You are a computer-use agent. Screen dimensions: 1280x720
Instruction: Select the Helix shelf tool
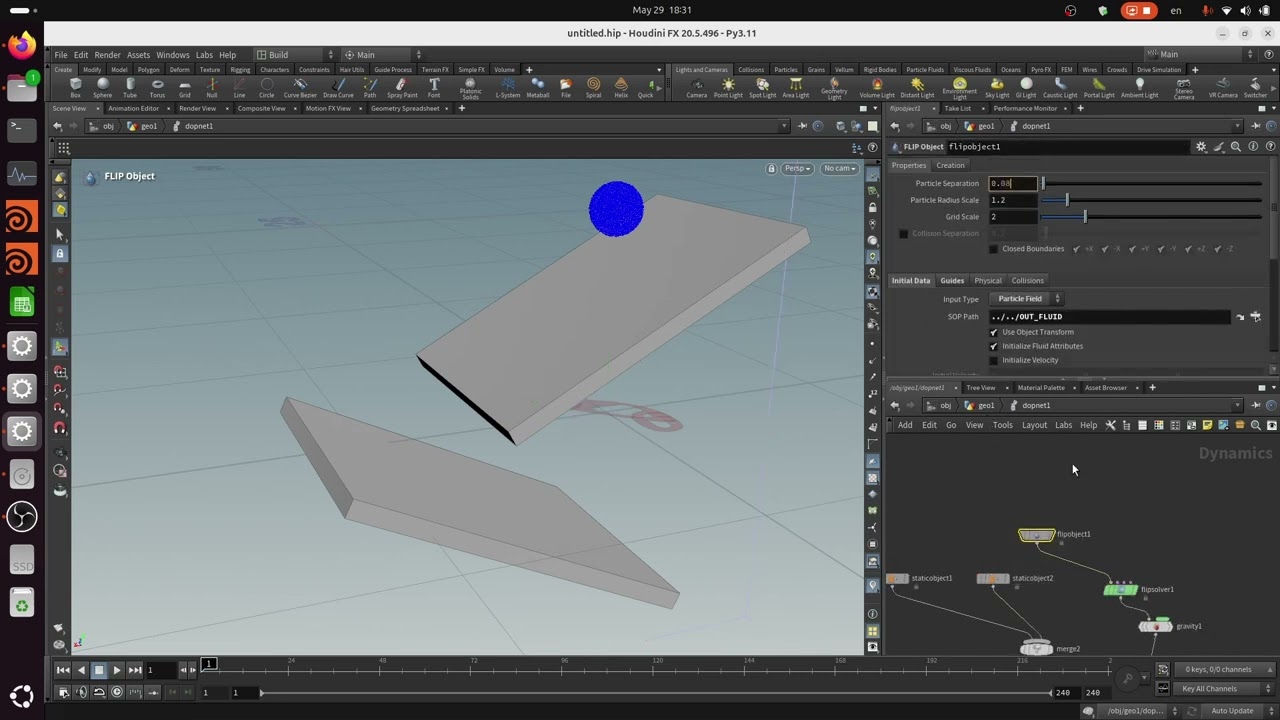click(x=621, y=87)
